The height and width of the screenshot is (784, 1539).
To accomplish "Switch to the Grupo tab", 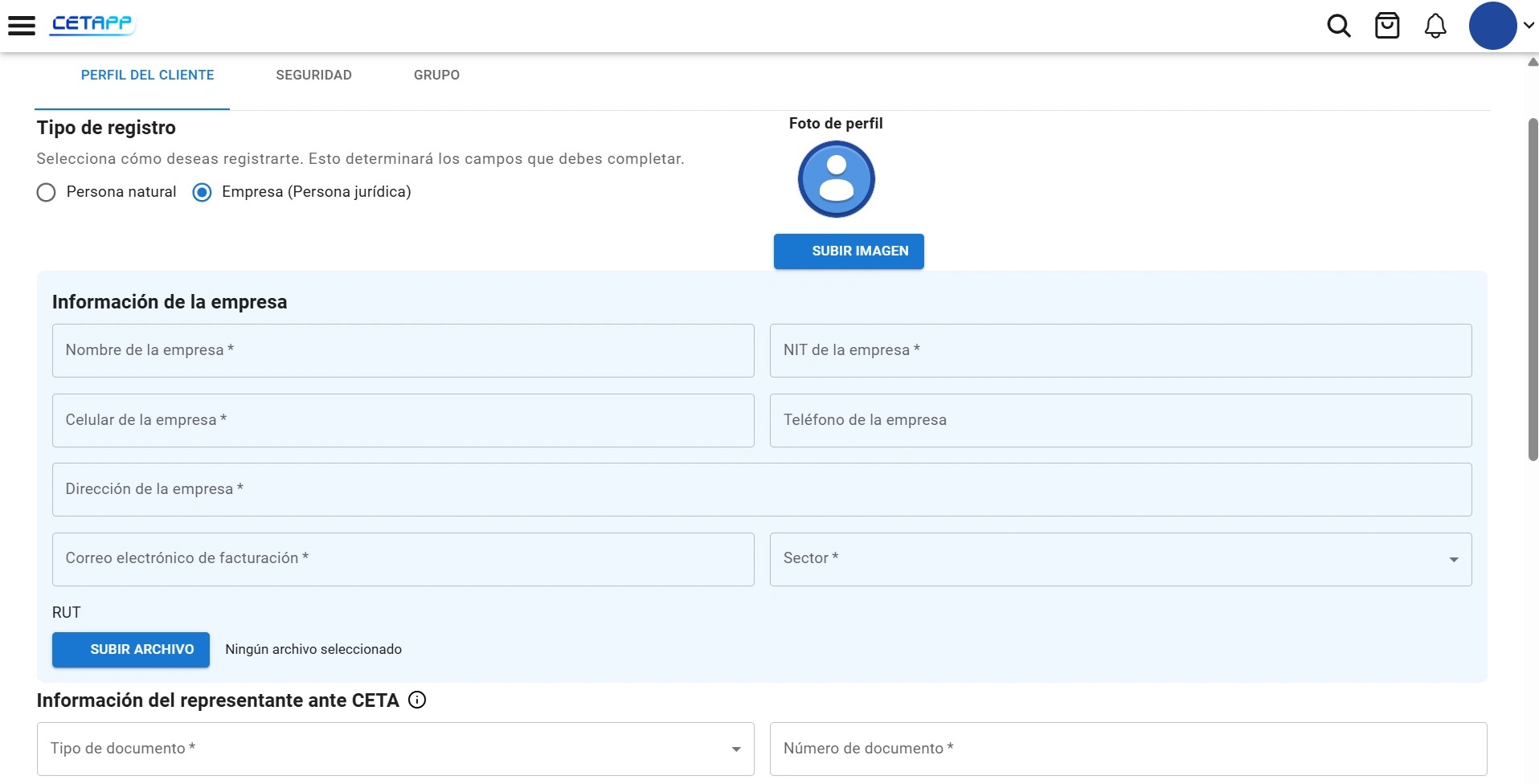I will click(x=436, y=75).
